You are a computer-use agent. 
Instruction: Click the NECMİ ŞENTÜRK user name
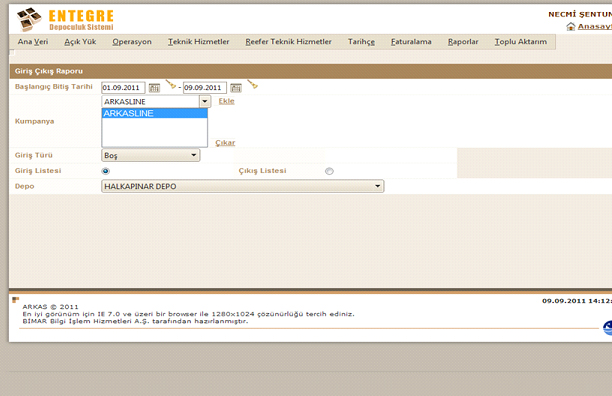[x=580, y=14]
